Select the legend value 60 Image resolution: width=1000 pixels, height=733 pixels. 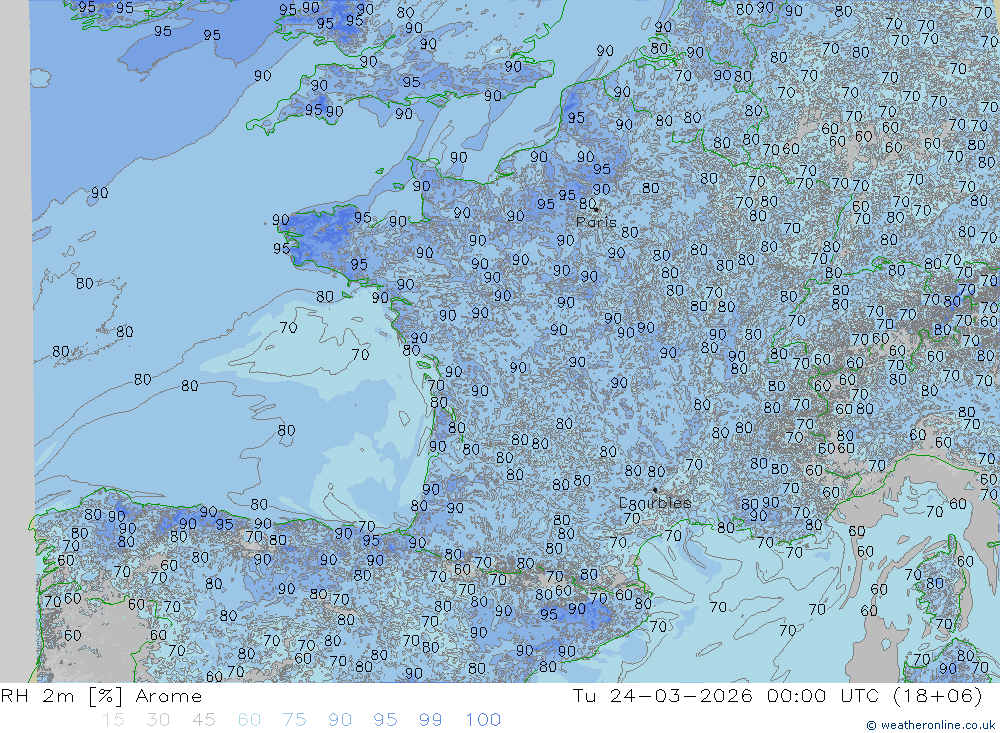point(249,720)
